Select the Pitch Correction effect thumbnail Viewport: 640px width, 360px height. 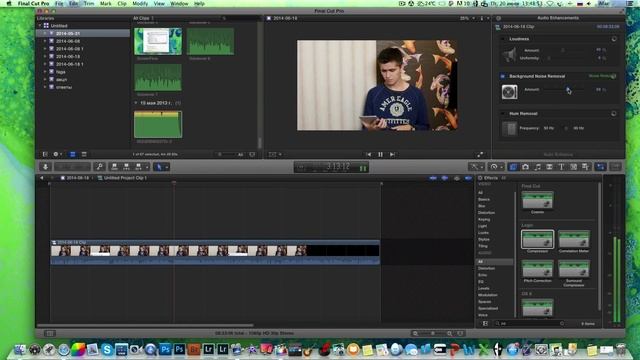click(538, 269)
